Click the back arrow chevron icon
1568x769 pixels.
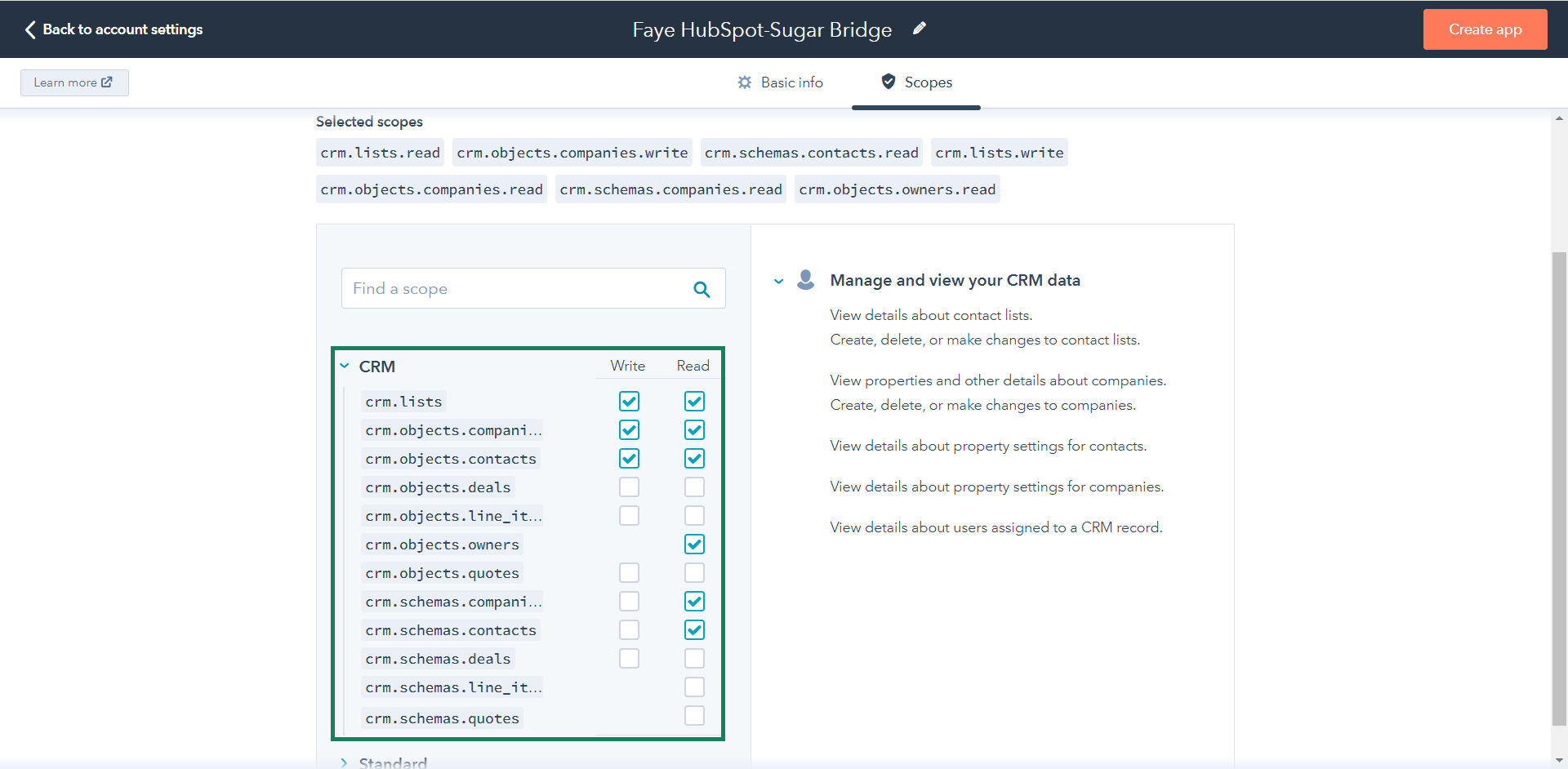pyautogui.click(x=30, y=29)
